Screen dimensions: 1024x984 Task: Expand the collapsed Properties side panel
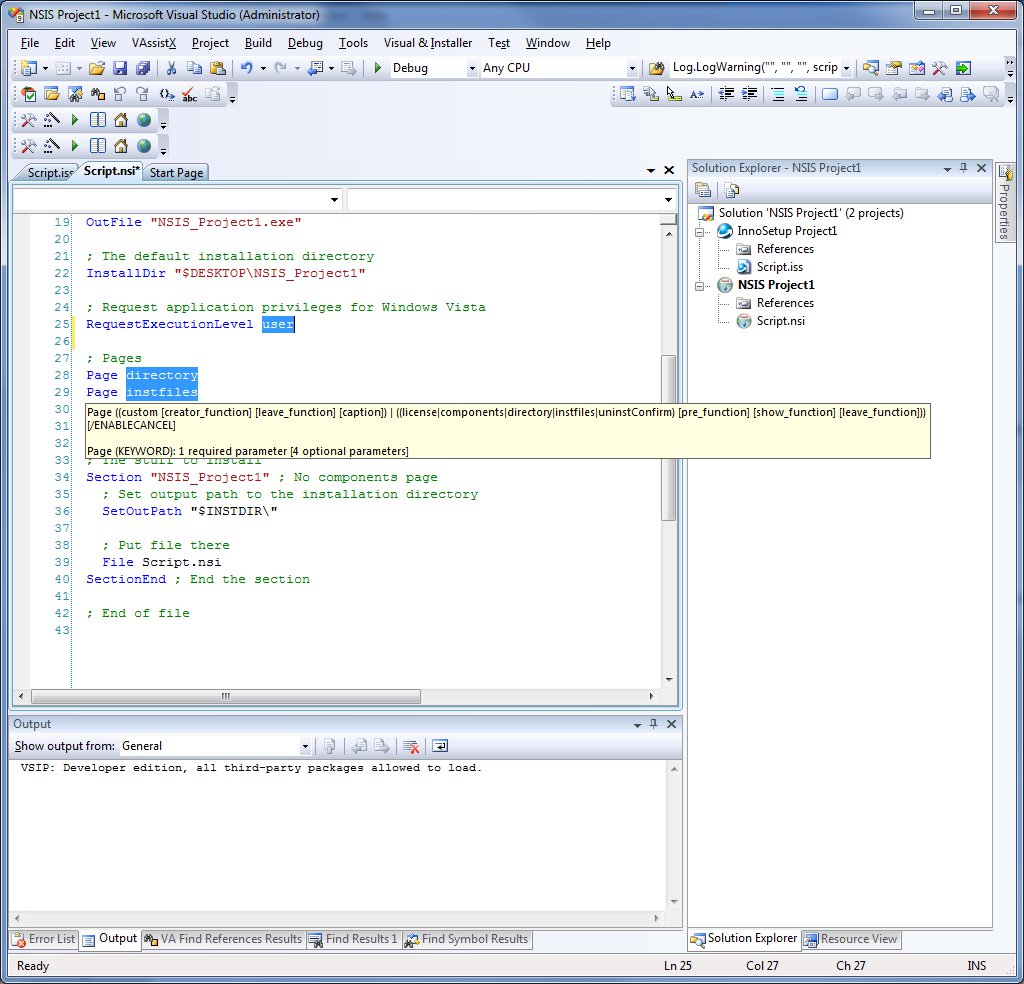coord(1004,202)
